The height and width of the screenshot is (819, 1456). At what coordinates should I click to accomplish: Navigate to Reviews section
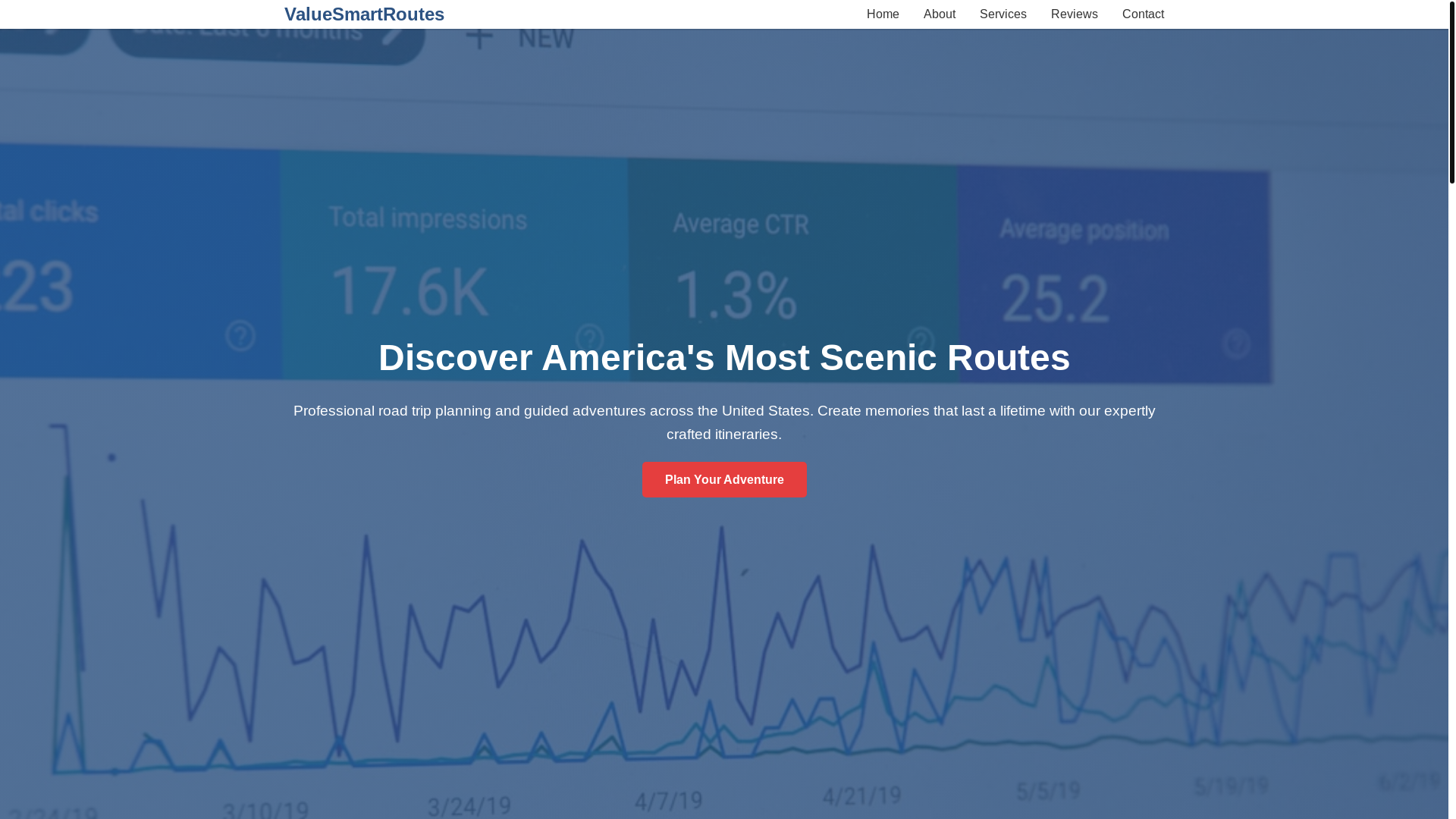click(1074, 14)
